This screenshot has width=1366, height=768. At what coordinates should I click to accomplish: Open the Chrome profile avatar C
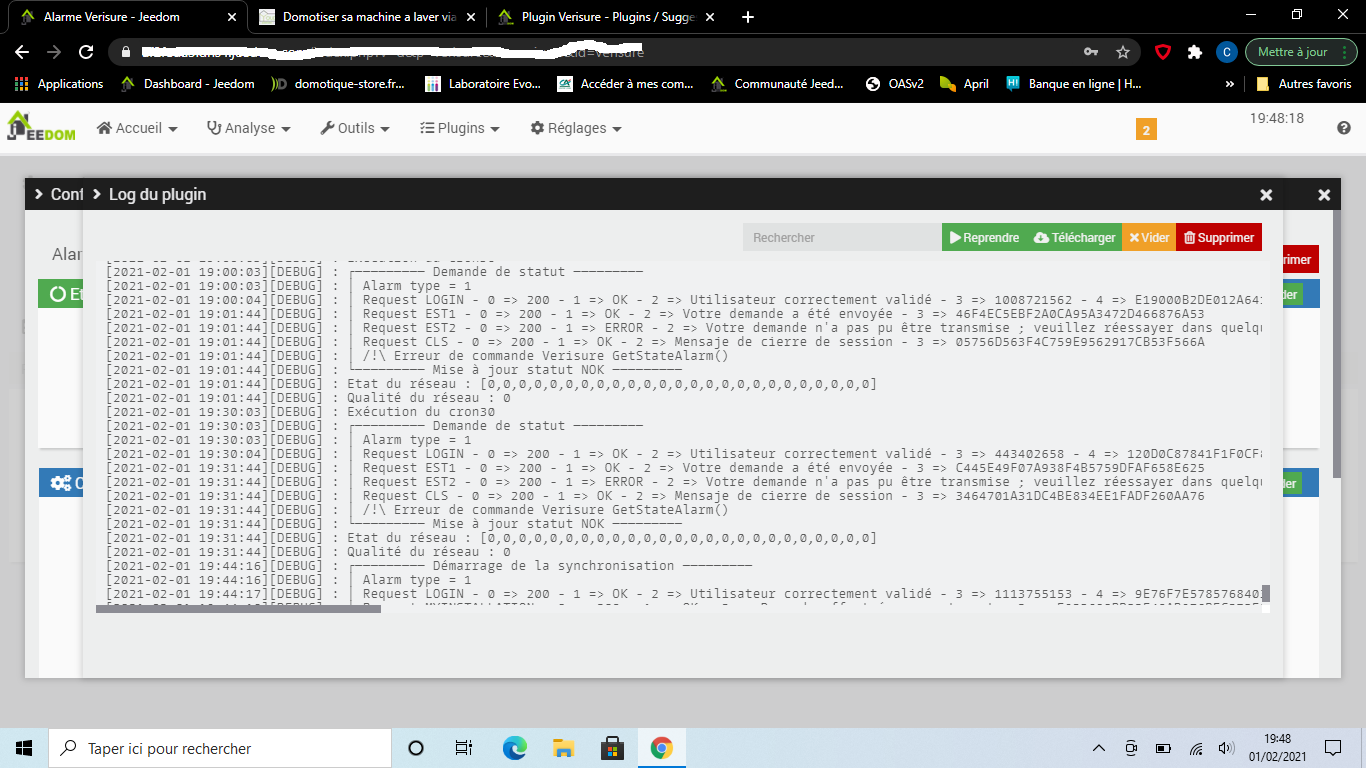1226,52
